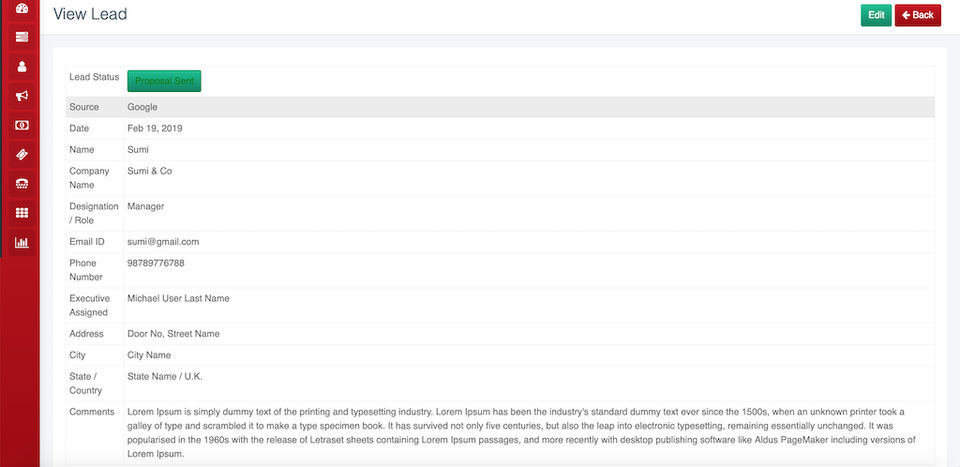Select the megaphone icon in sidebar

[21, 96]
